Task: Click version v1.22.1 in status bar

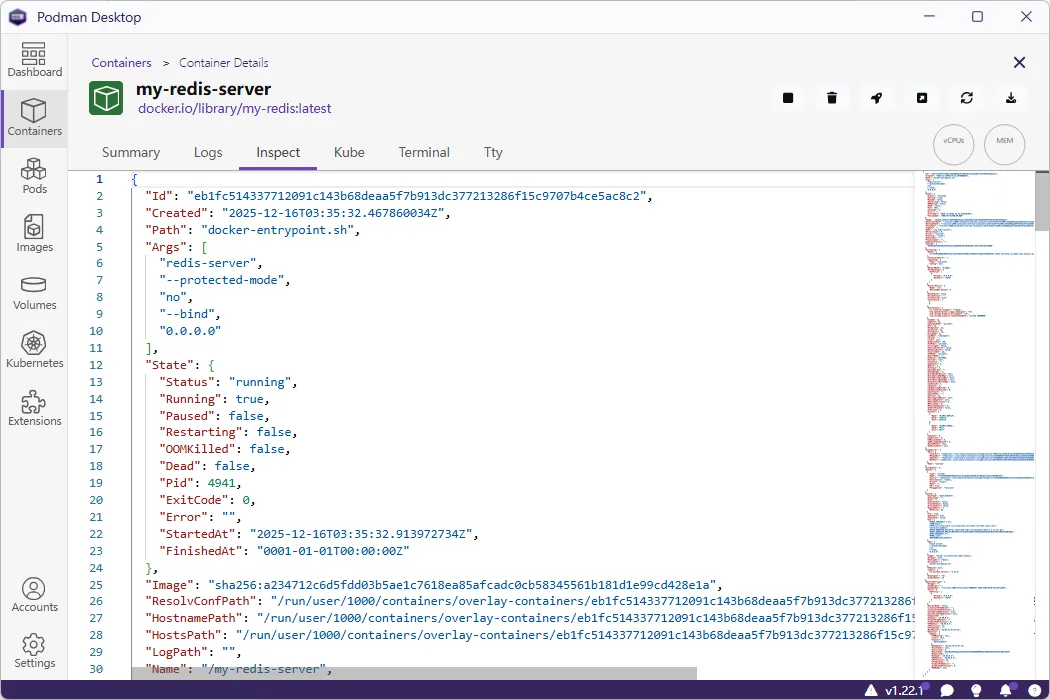Action: click(904, 690)
